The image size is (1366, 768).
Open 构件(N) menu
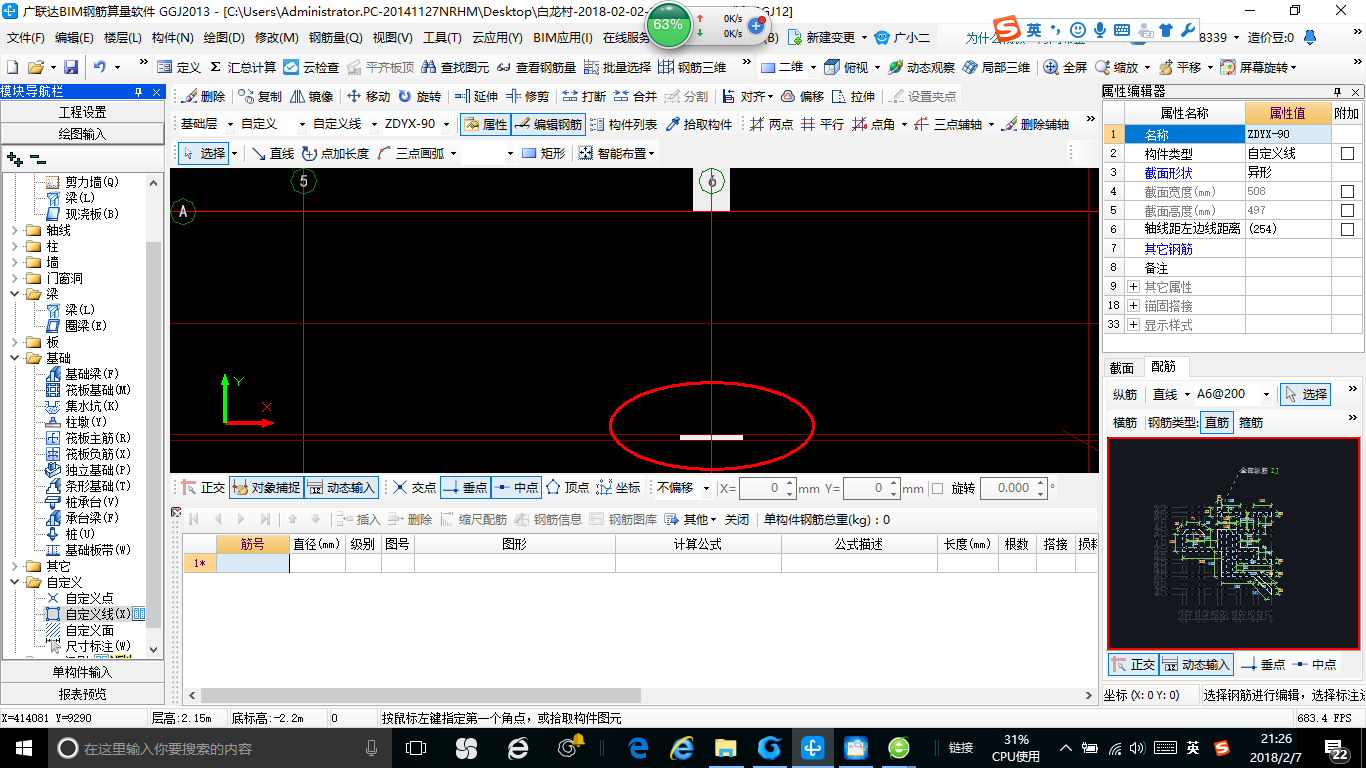[173, 38]
